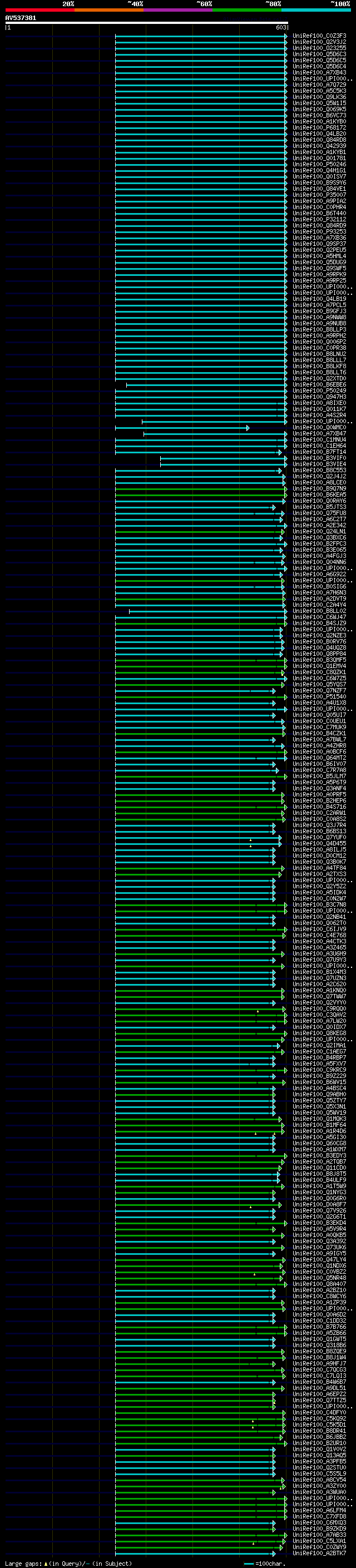Open hit UniRef100_Q2J4J2
356x1568 pixels.
pyautogui.click(x=319, y=476)
